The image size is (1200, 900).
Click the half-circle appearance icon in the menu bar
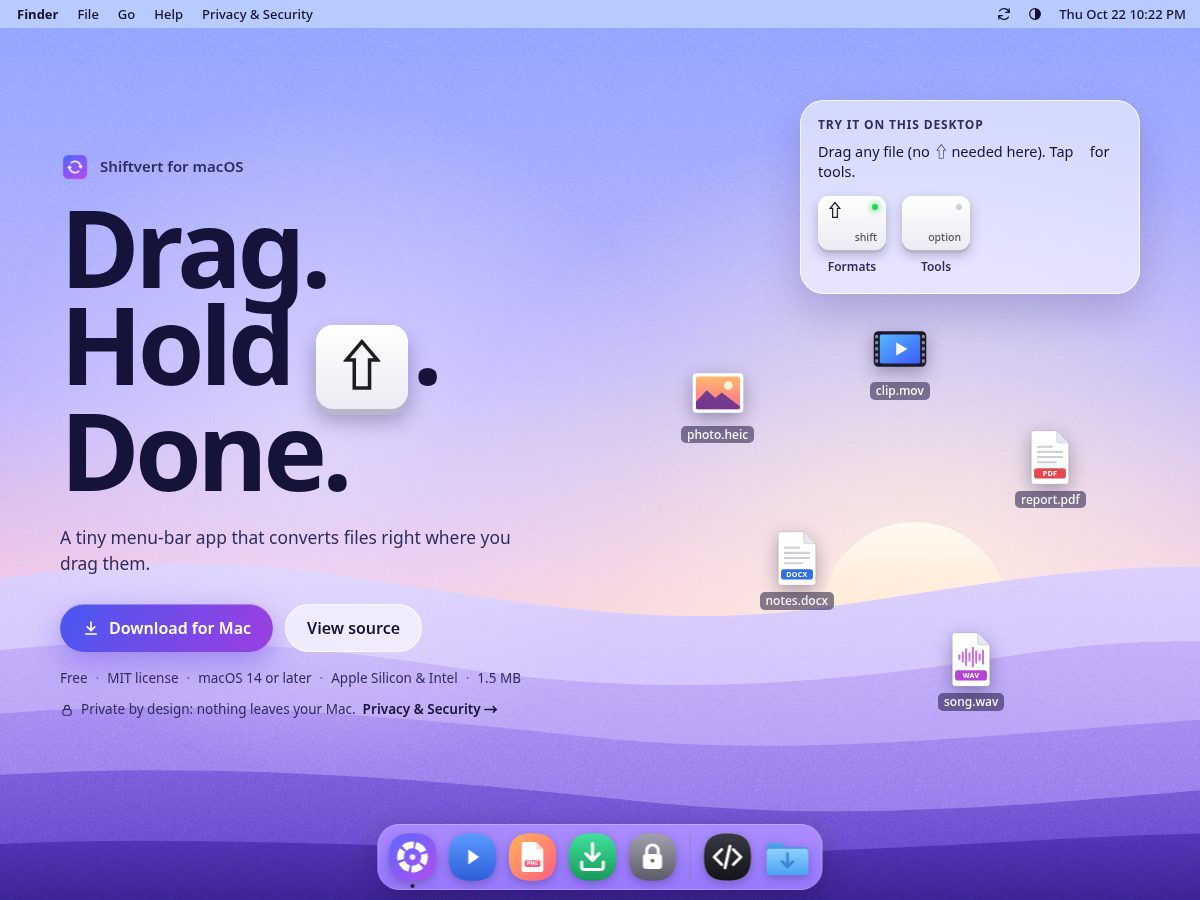(x=1035, y=14)
